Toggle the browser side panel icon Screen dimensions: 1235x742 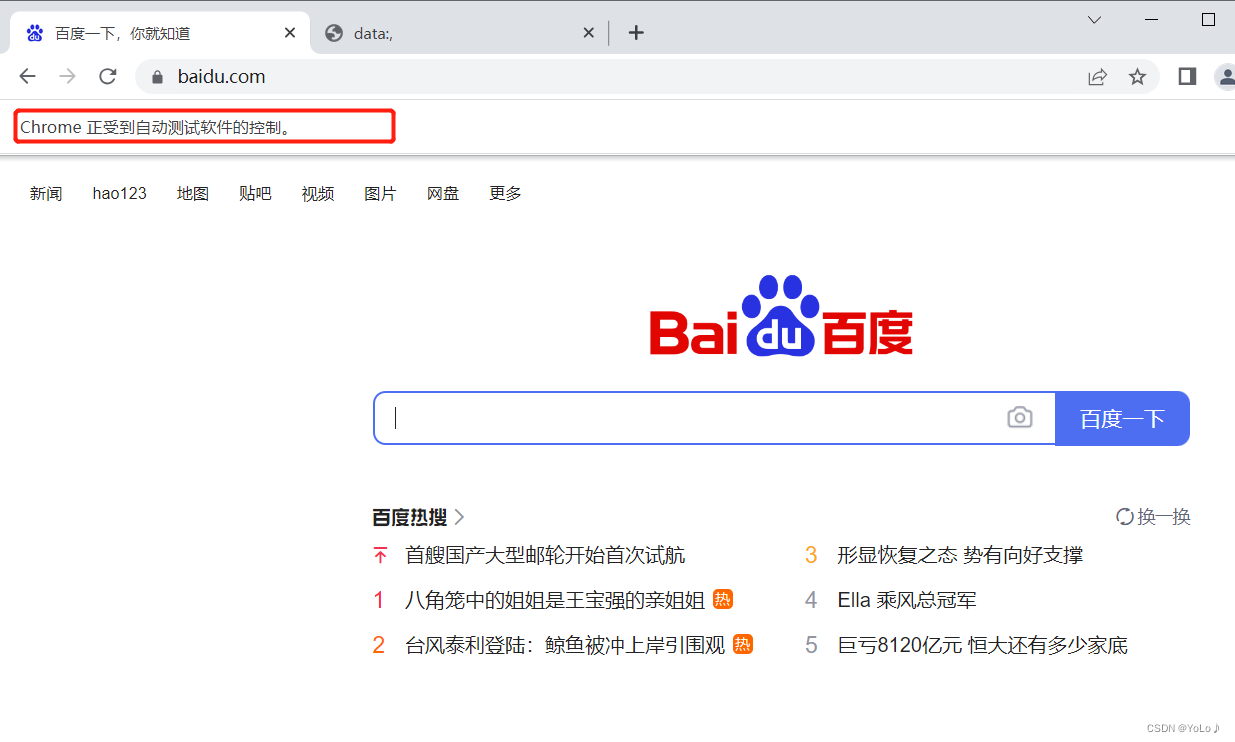point(1187,77)
